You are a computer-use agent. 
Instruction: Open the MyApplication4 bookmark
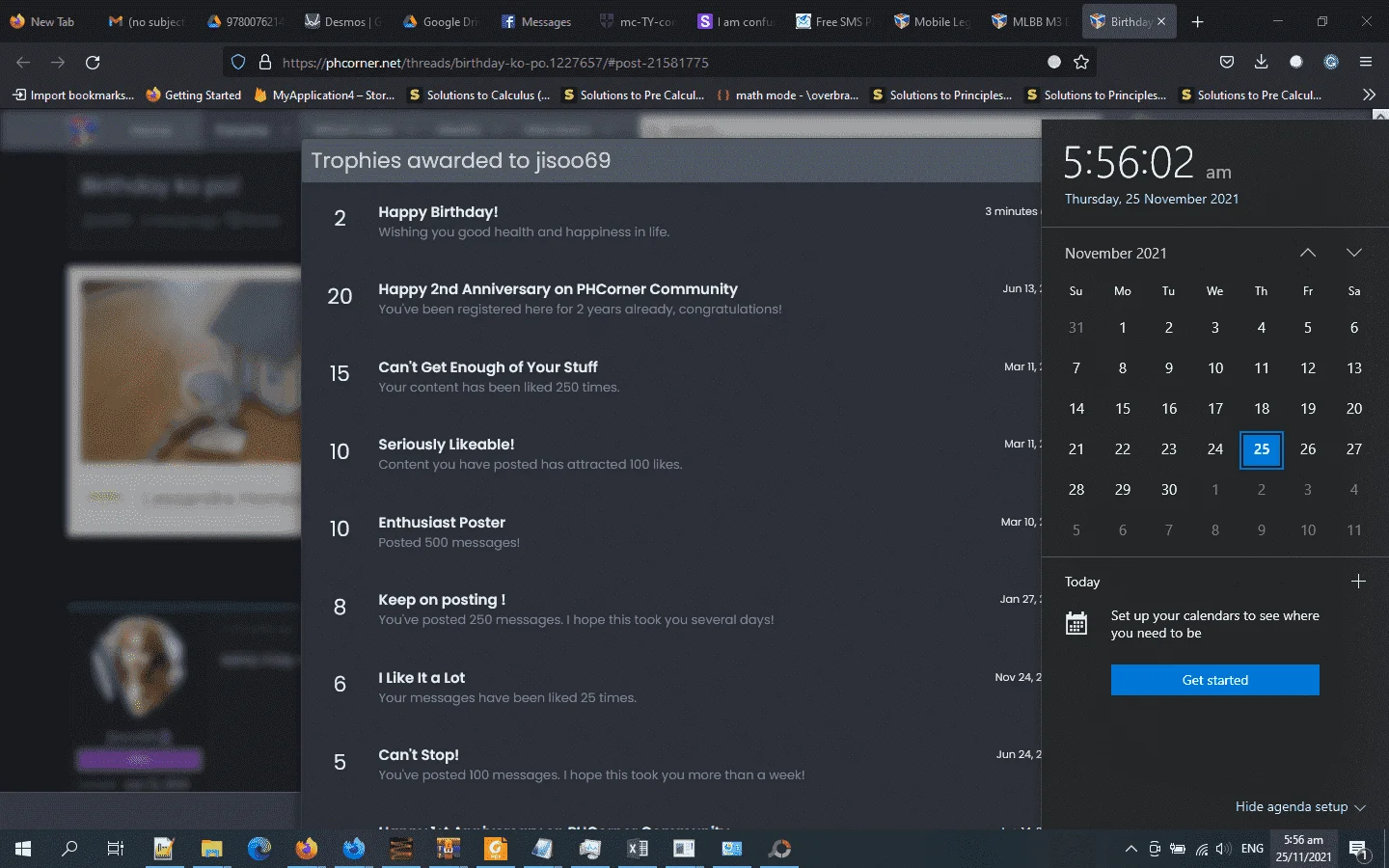point(325,95)
